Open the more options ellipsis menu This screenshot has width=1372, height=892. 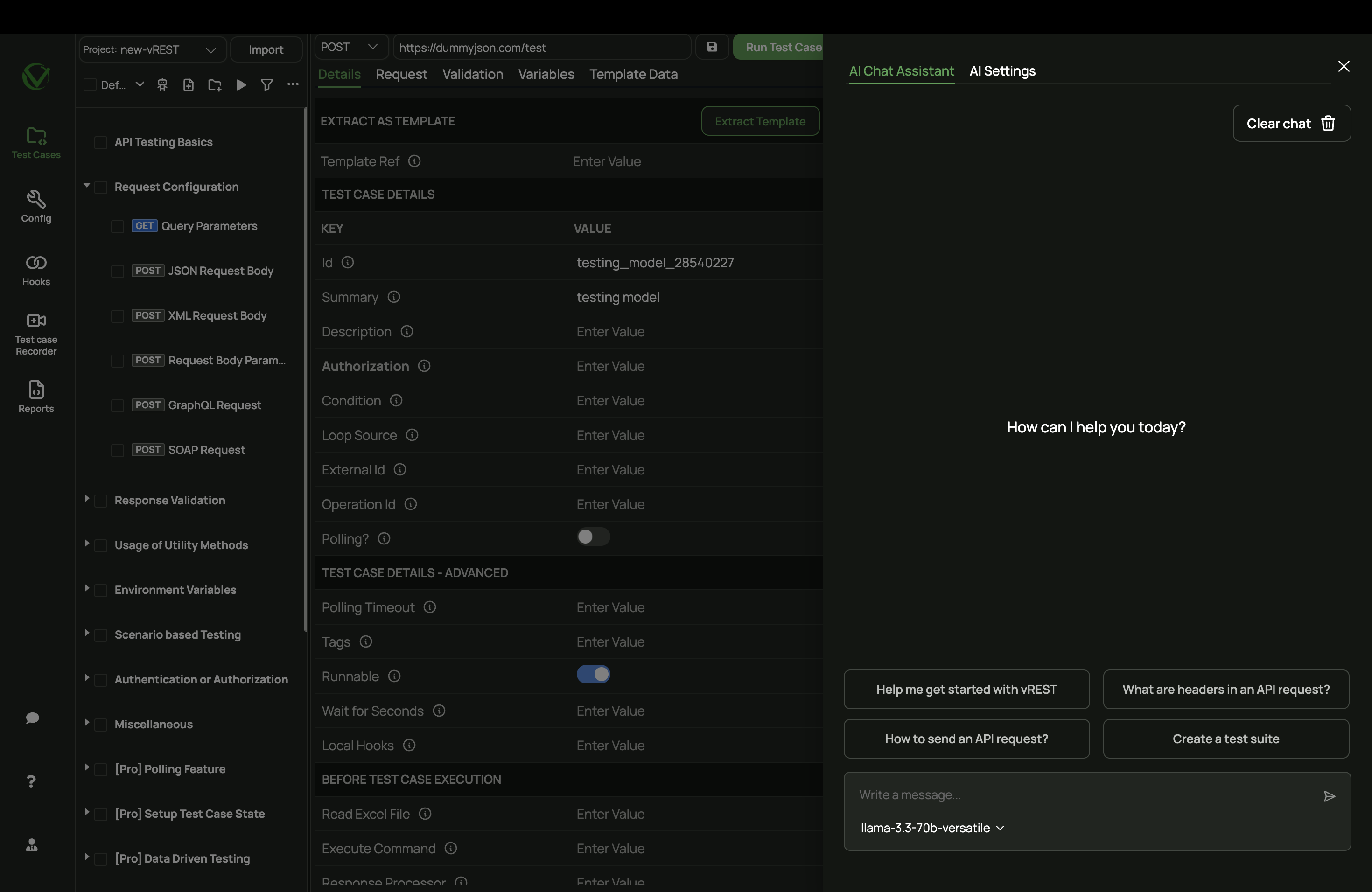[293, 84]
